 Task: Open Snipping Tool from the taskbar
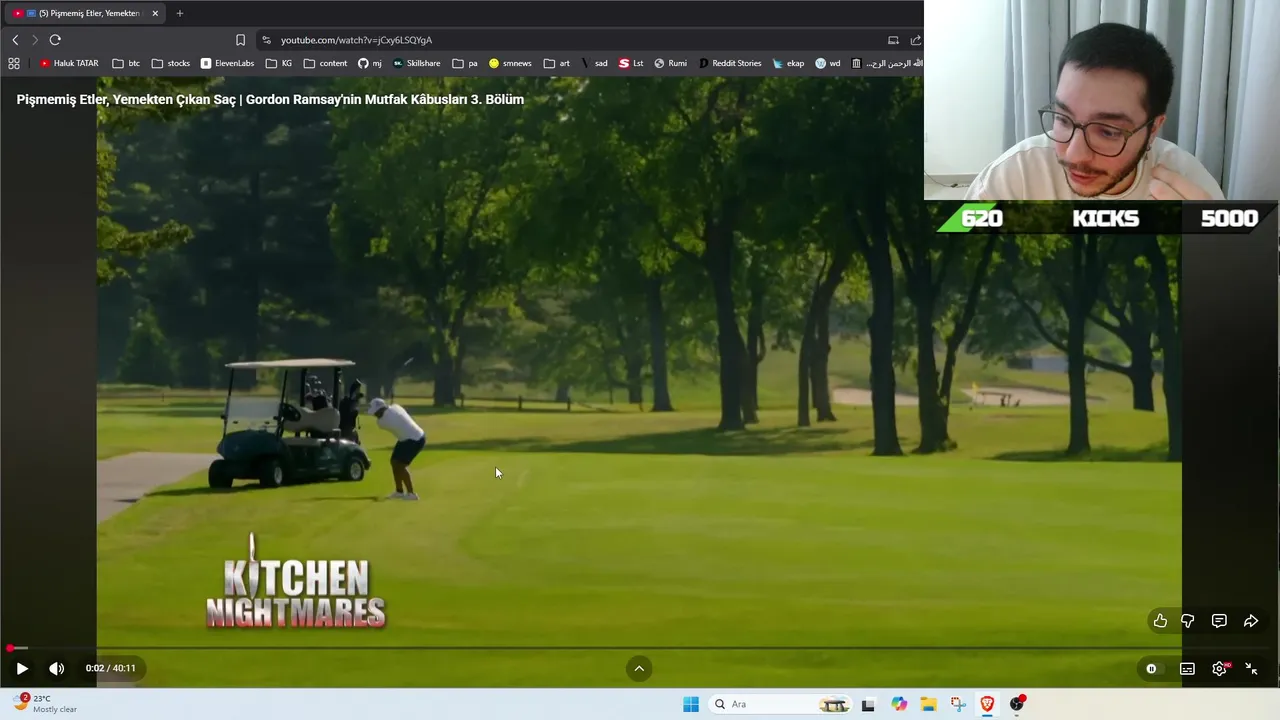(958, 704)
